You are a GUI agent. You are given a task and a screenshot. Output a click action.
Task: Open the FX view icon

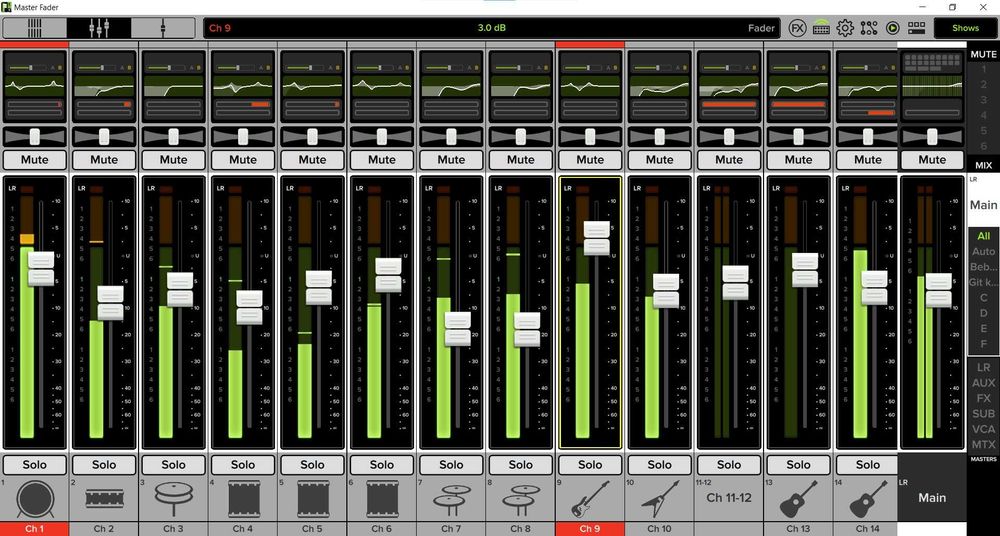point(797,28)
